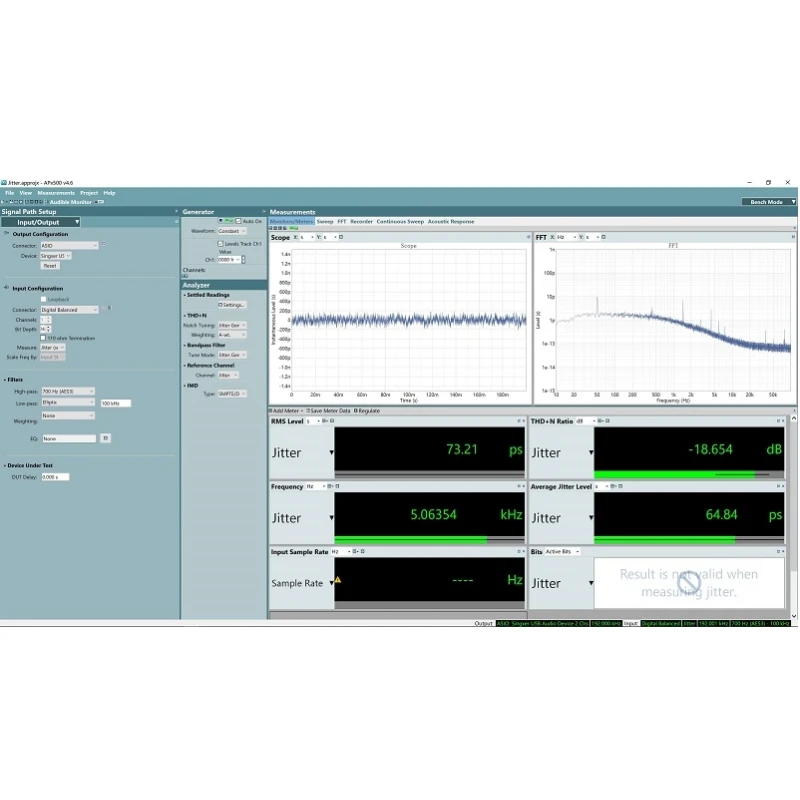This screenshot has height=800, width=800.
Task: Open the Measurements menu
Action: tap(55, 192)
